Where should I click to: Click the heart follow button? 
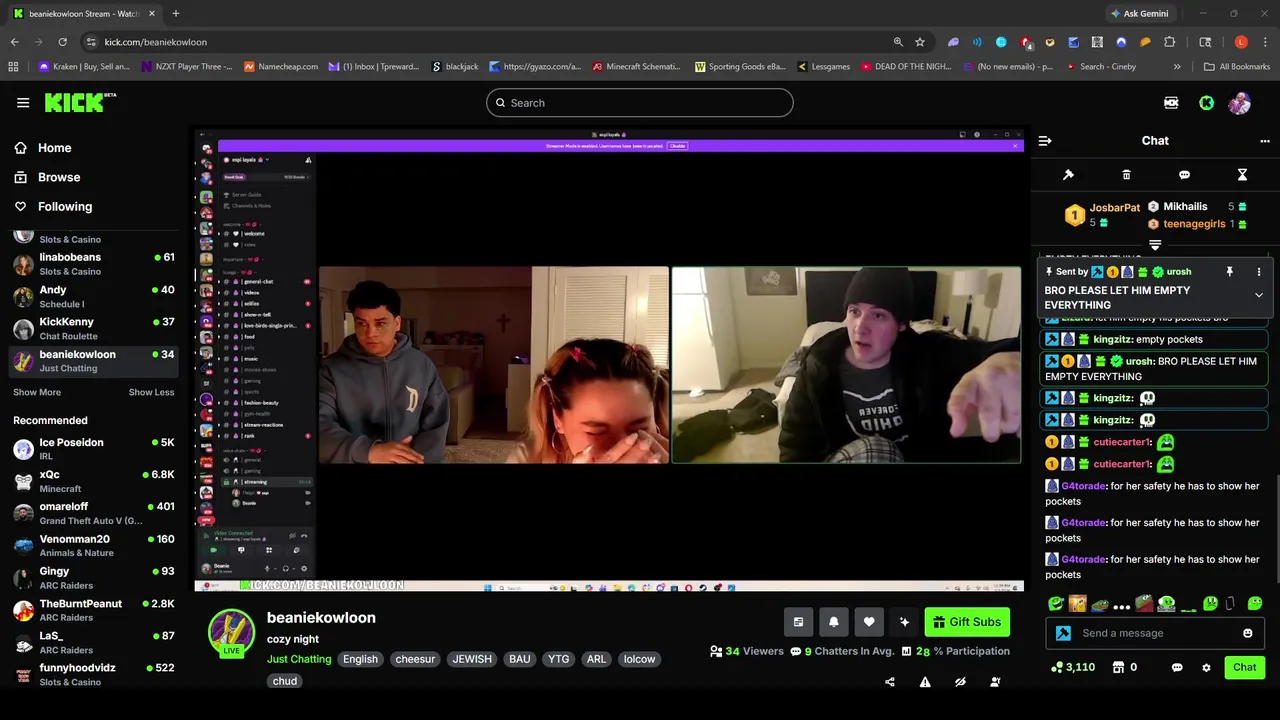tap(869, 622)
